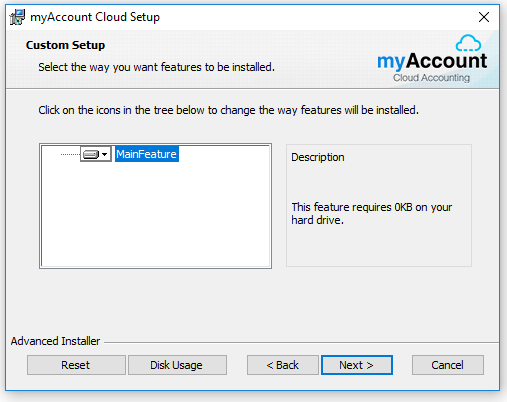
Task: Click the Description panel heading
Action: 318,157
